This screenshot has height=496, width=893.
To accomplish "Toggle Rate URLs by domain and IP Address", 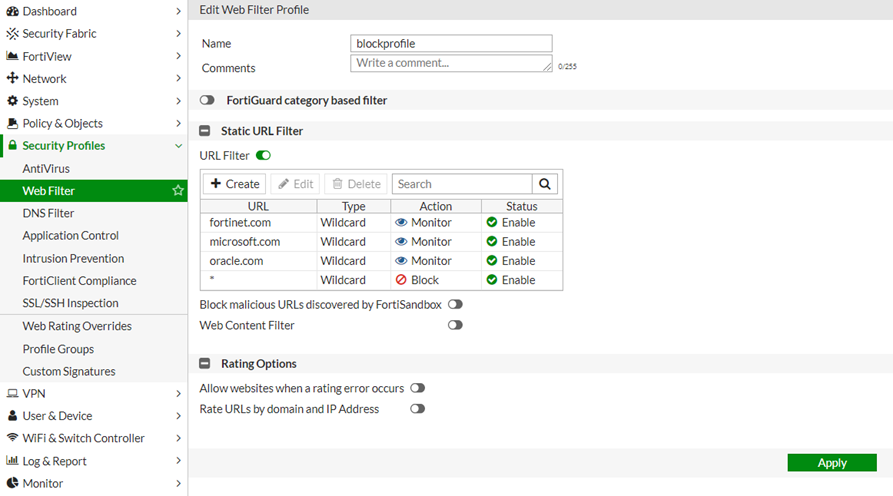I will pyautogui.click(x=417, y=409).
